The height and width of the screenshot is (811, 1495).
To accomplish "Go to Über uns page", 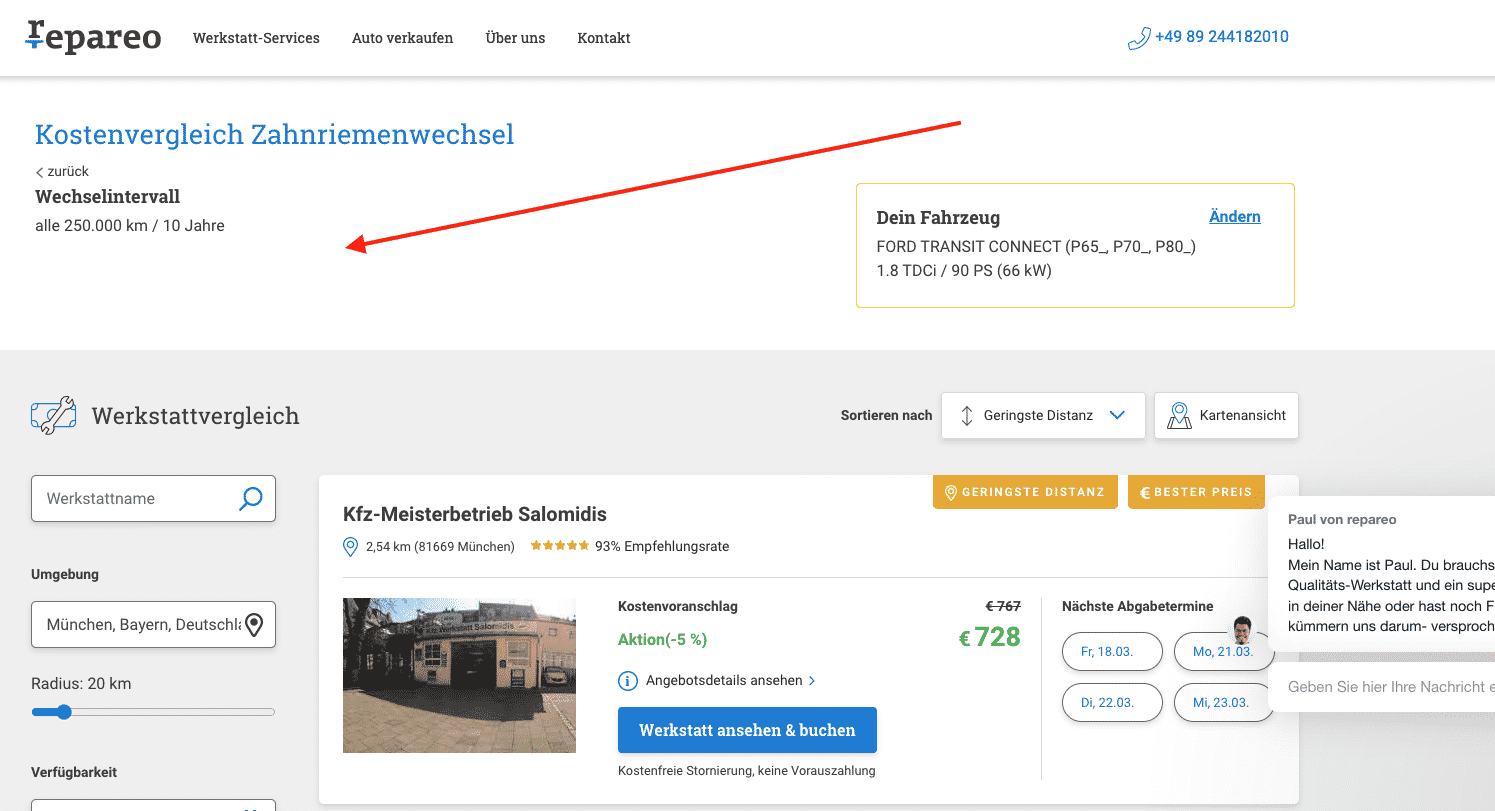I will (x=515, y=38).
